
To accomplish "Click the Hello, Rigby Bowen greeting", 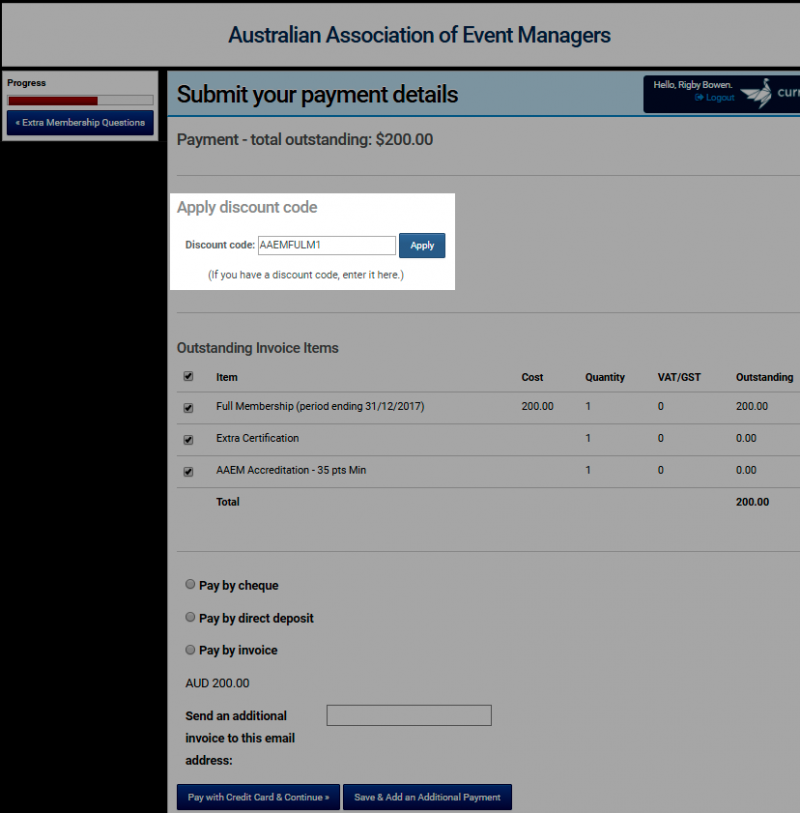I will [x=693, y=85].
